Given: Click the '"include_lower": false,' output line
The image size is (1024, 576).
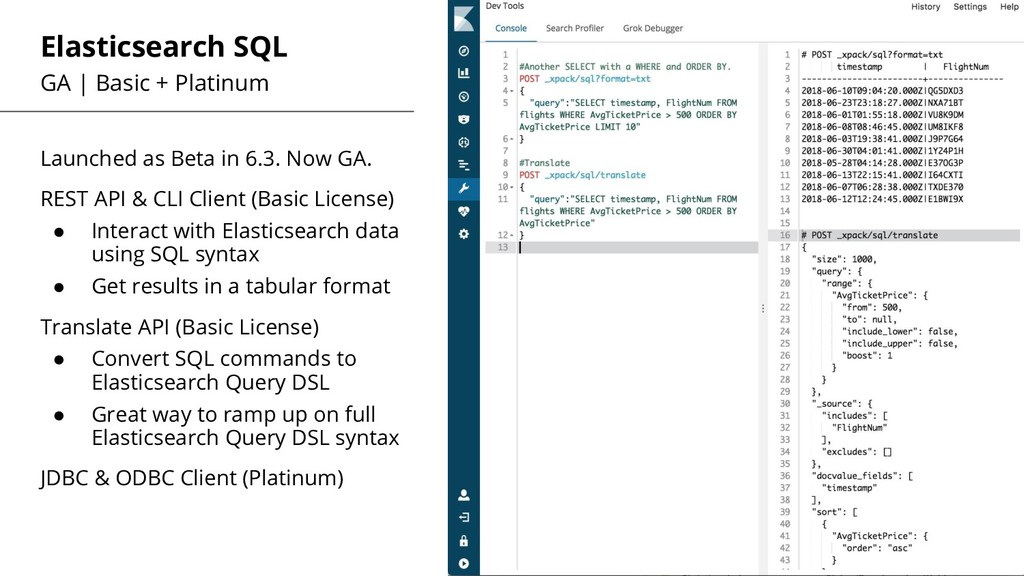Looking at the screenshot, I should coord(900,332).
